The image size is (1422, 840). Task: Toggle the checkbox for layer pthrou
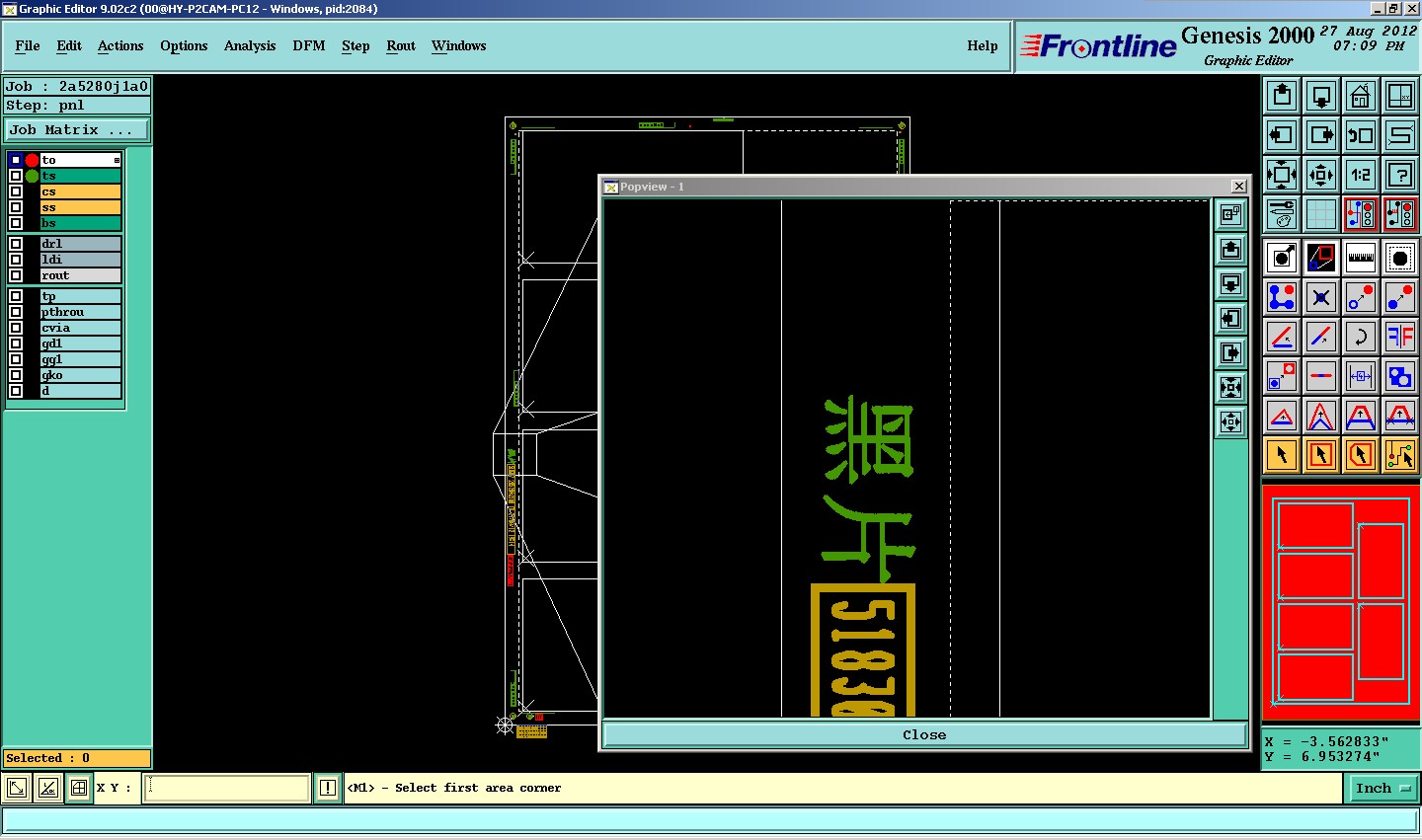16,312
